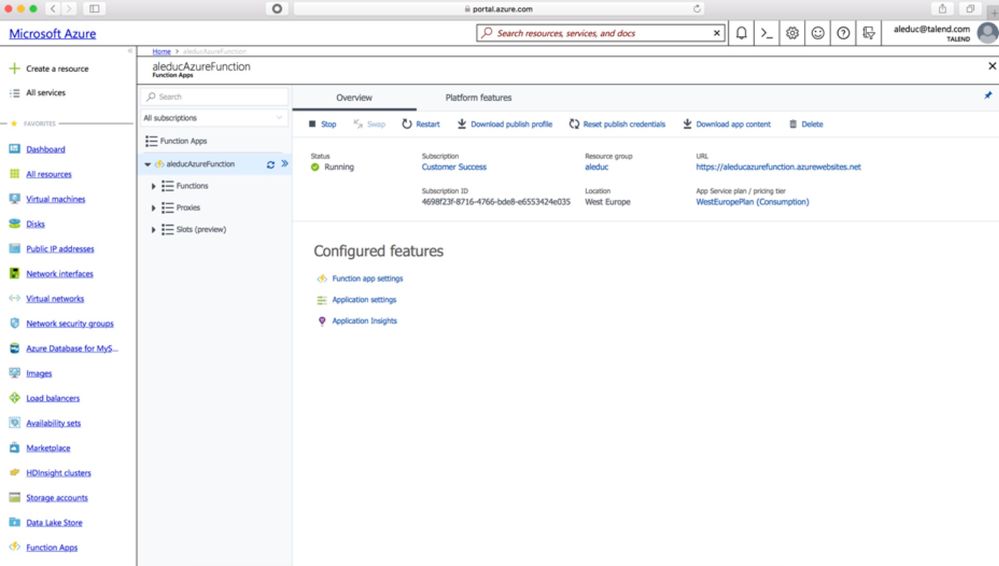Screen dimensions: 999x566
Task: Click the Dashboard icon in favorites
Action: pos(15,149)
